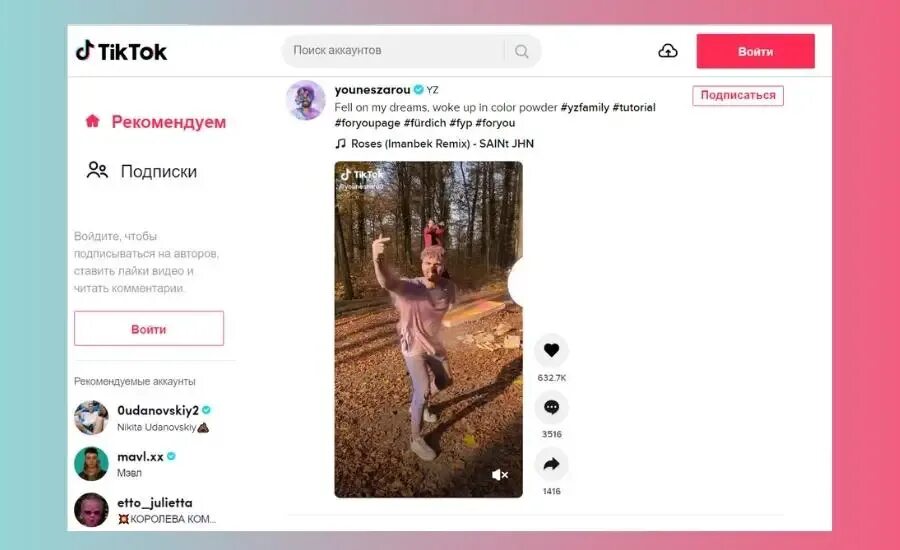The width and height of the screenshot is (900, 550).
Task: Unmute the video sound
Action: (x=499, y=475)
